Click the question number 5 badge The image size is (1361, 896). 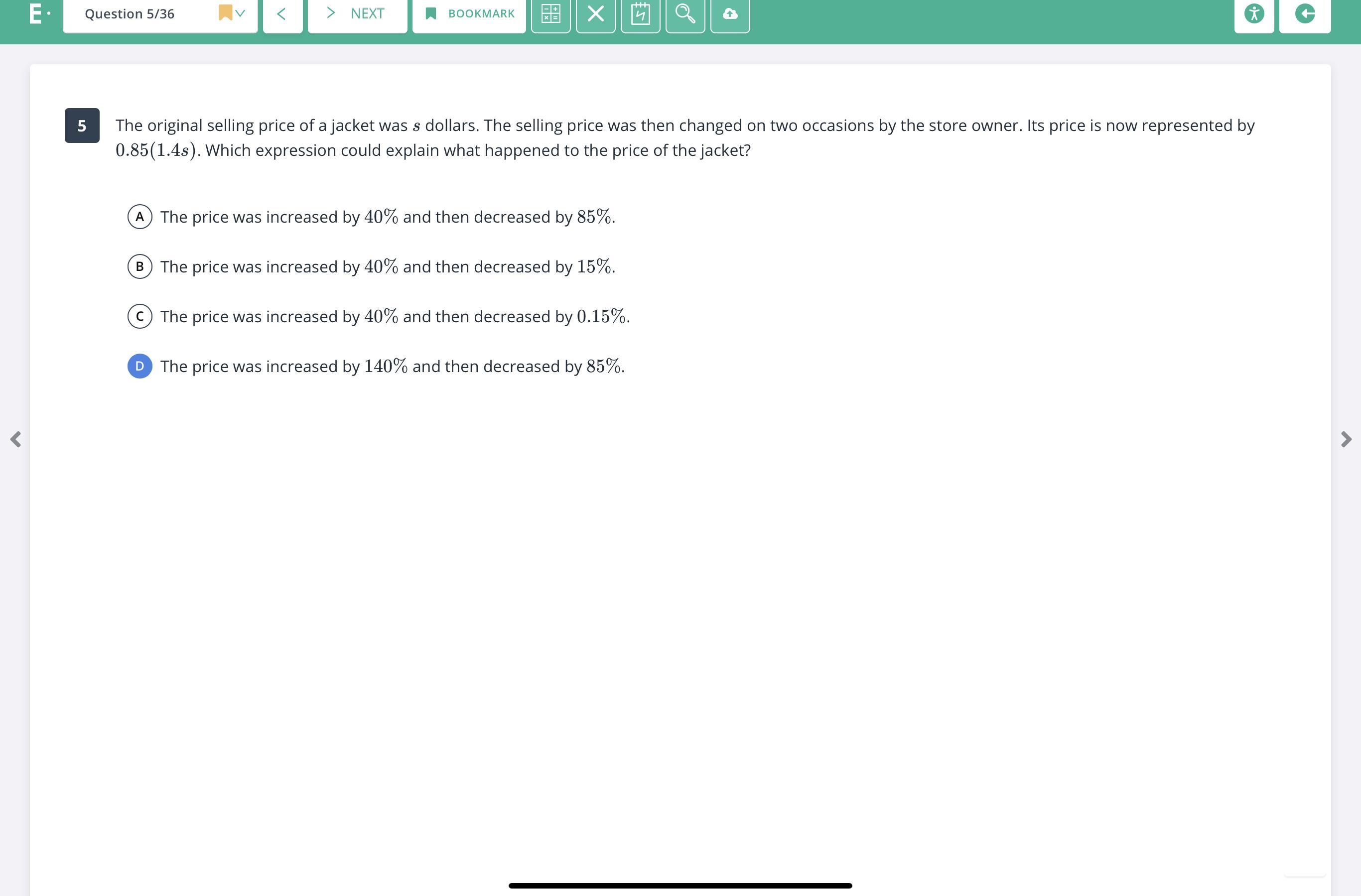pos(82,126)
